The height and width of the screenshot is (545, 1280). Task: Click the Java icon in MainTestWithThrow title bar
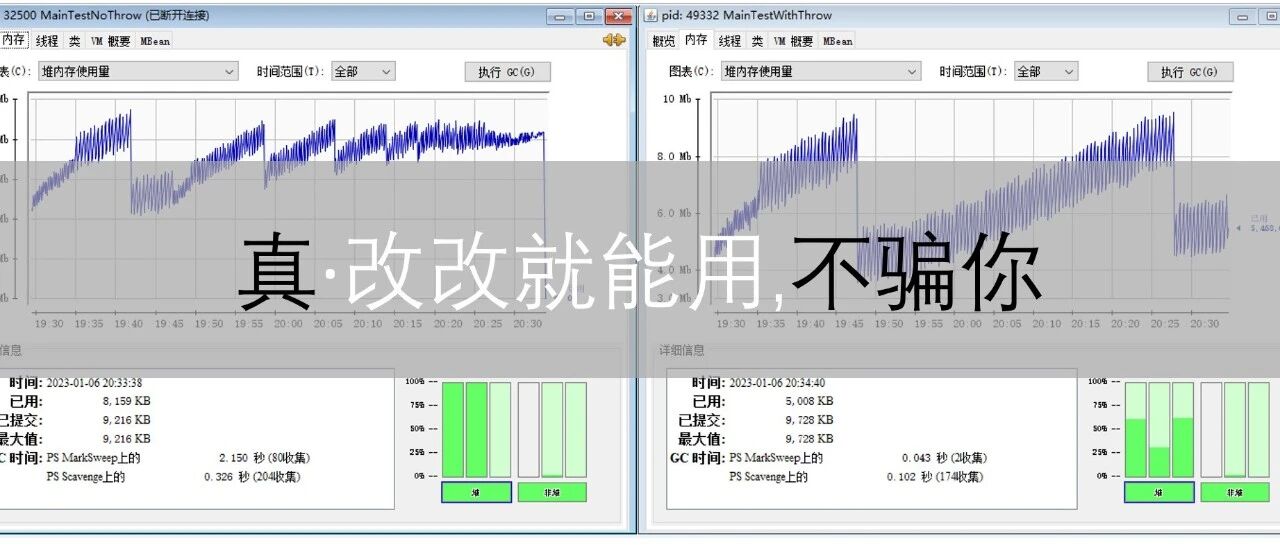click(651, 15)
